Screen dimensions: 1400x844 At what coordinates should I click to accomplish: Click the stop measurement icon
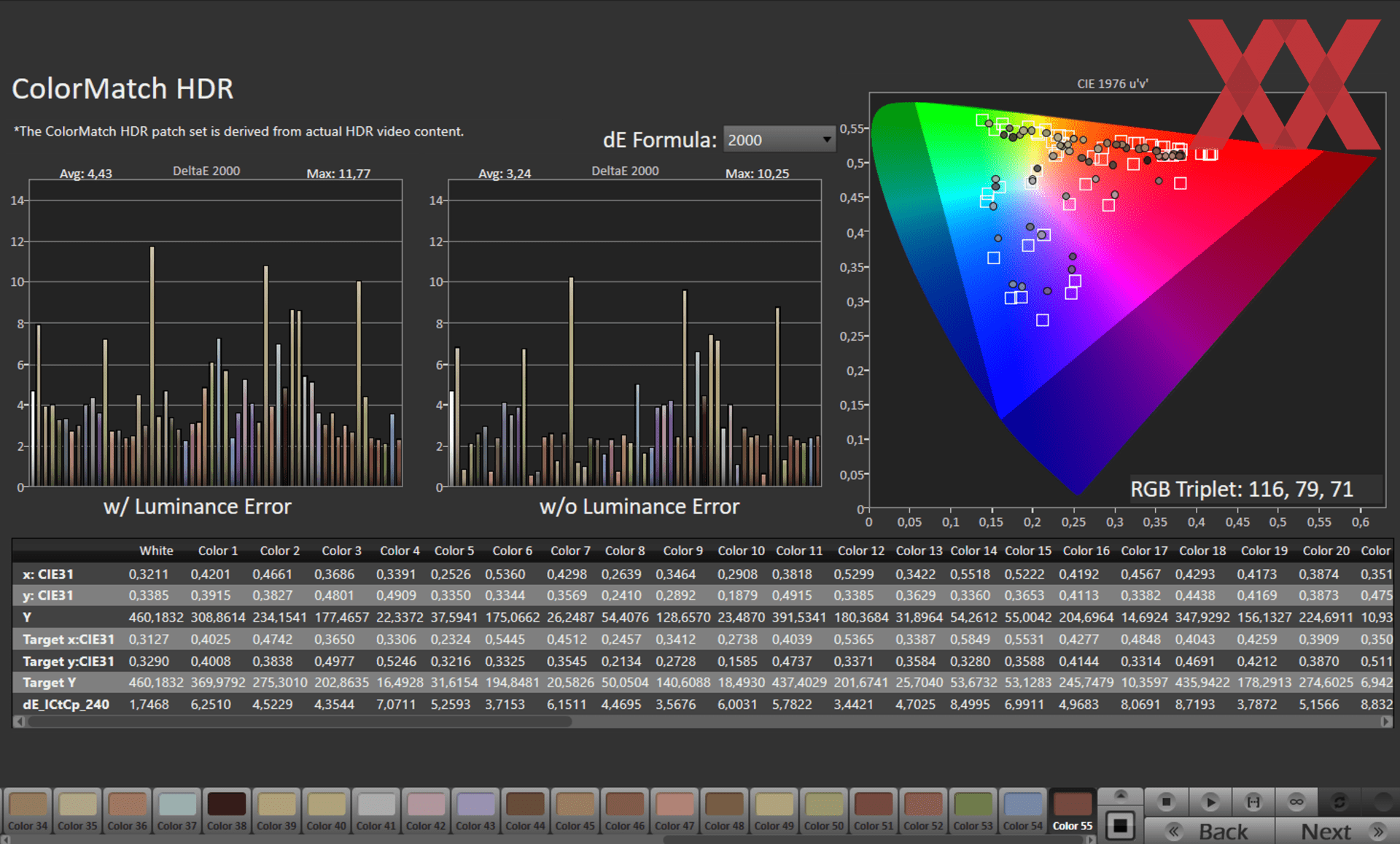pyautogui.click(x=1166, y=802)
